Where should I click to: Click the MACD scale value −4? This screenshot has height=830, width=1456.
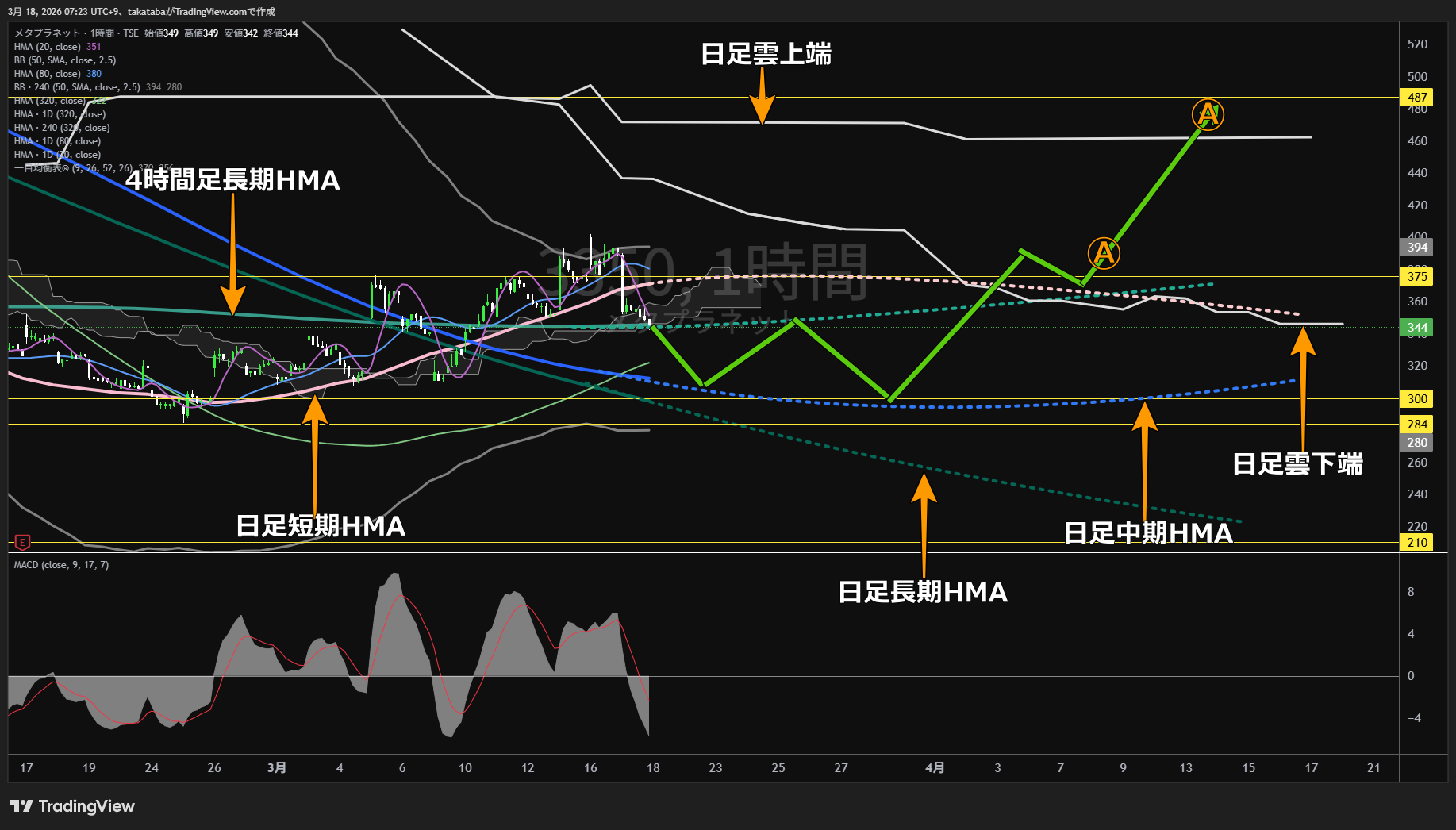coord(1414,718)
